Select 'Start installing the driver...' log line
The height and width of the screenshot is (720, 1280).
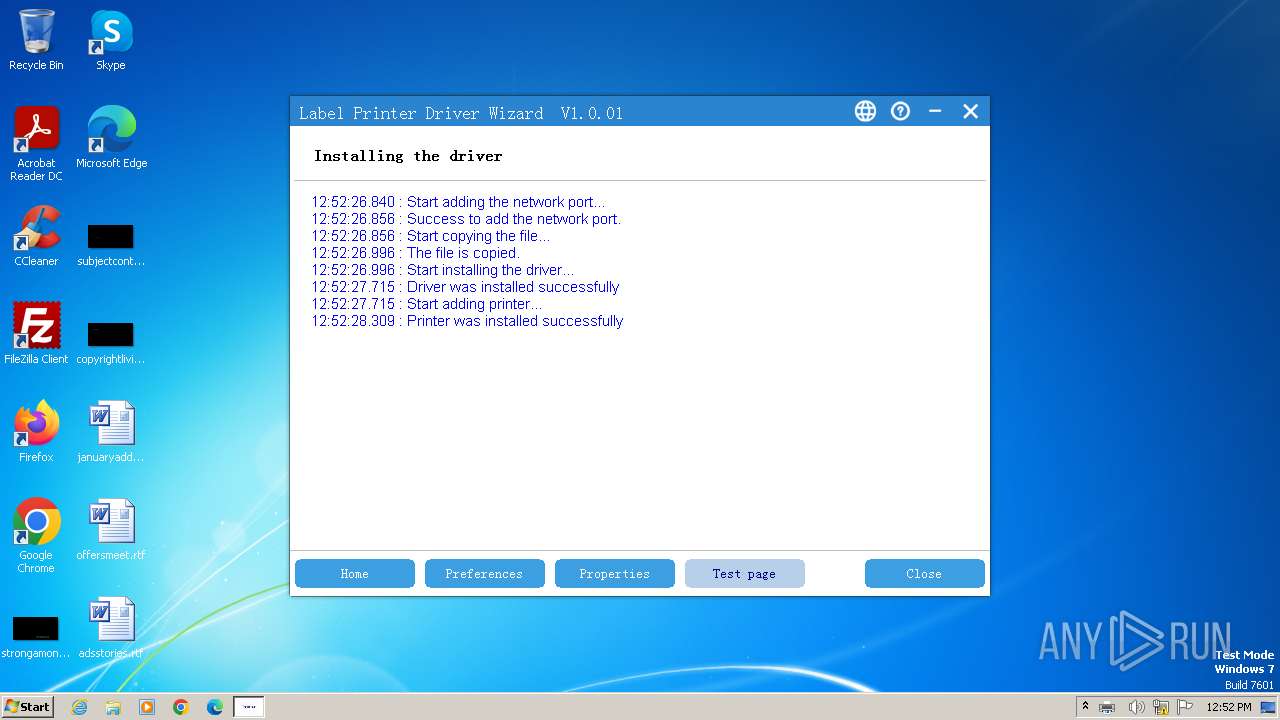[443, 270]
